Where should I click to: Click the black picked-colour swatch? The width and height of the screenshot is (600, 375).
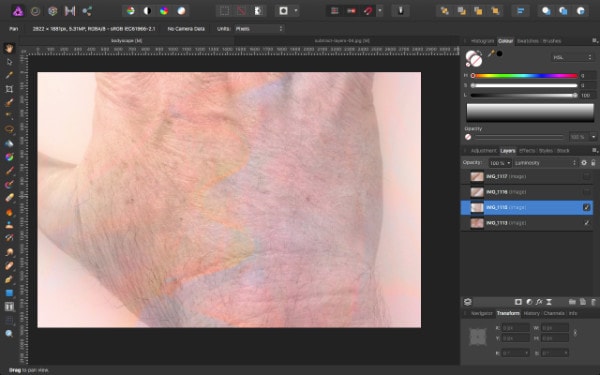pos(499,54)
